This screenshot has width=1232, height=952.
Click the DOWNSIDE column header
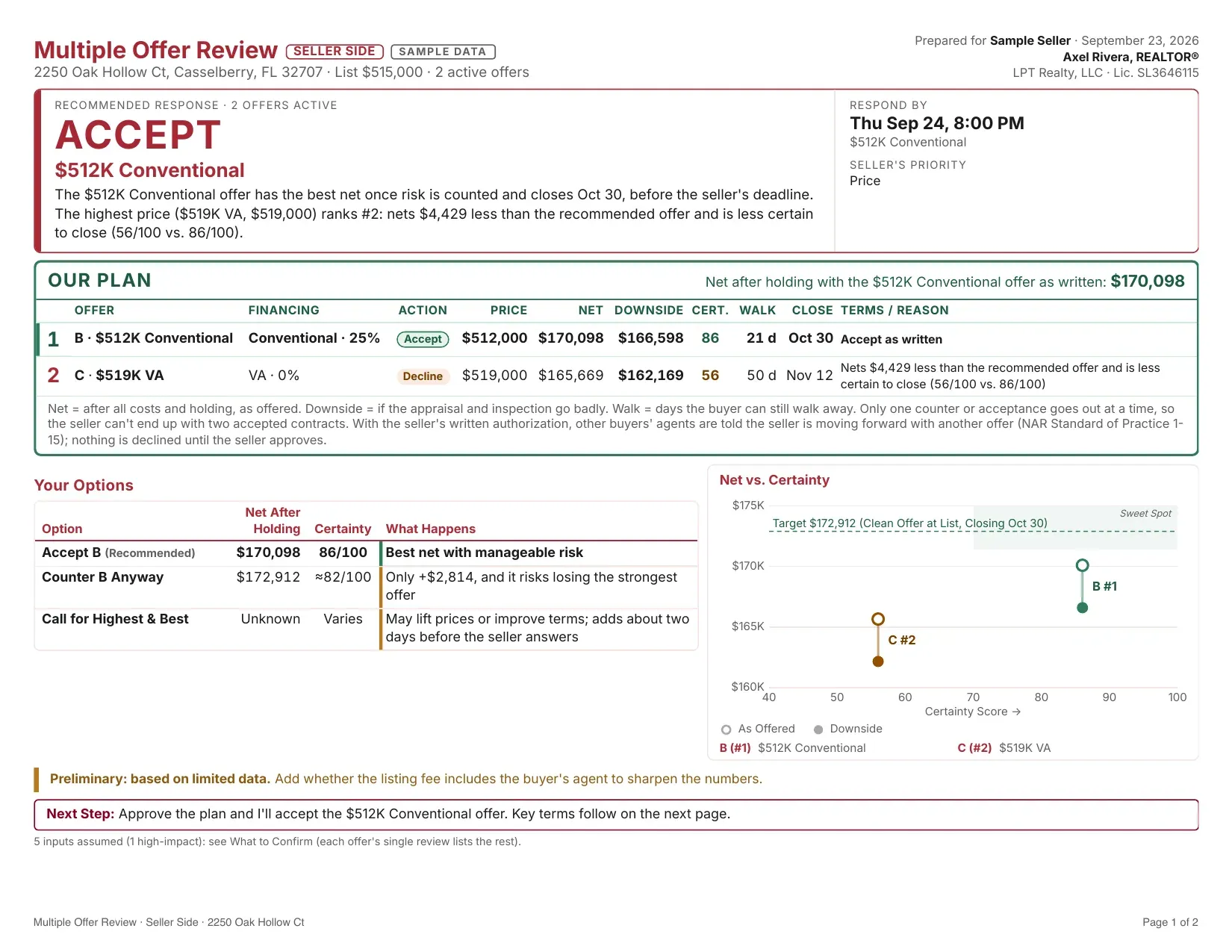649,310
